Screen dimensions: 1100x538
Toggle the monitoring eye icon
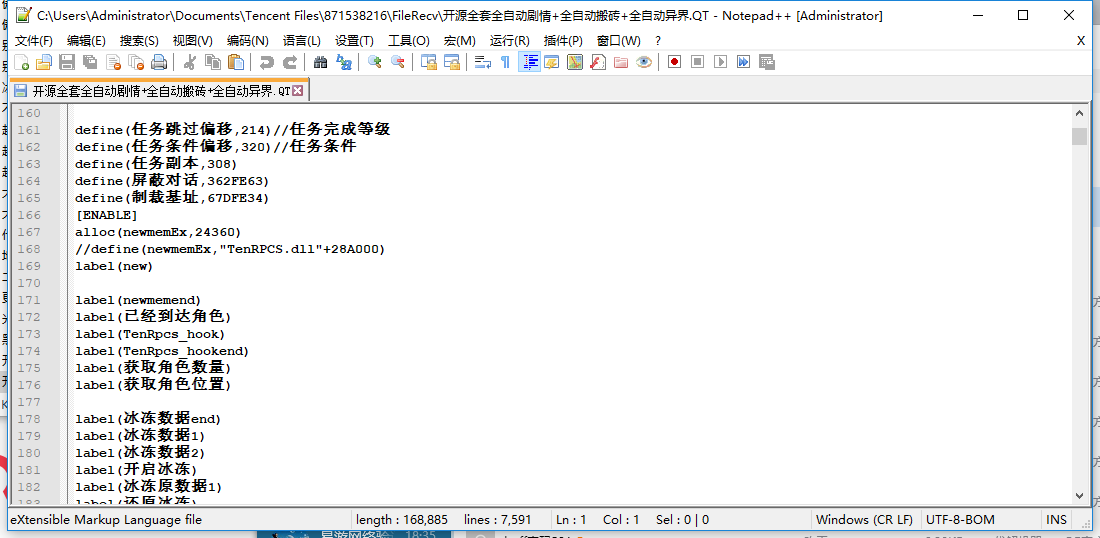coord(644,62)
